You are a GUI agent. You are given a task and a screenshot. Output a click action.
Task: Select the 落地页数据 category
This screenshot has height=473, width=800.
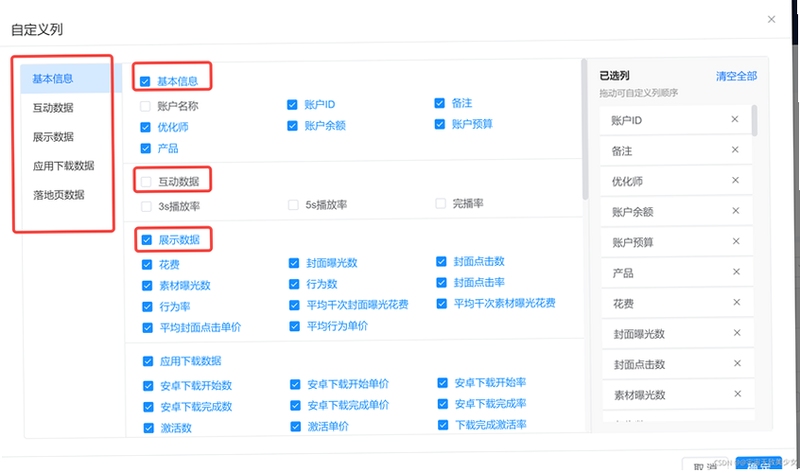click(x=58, y=195)
